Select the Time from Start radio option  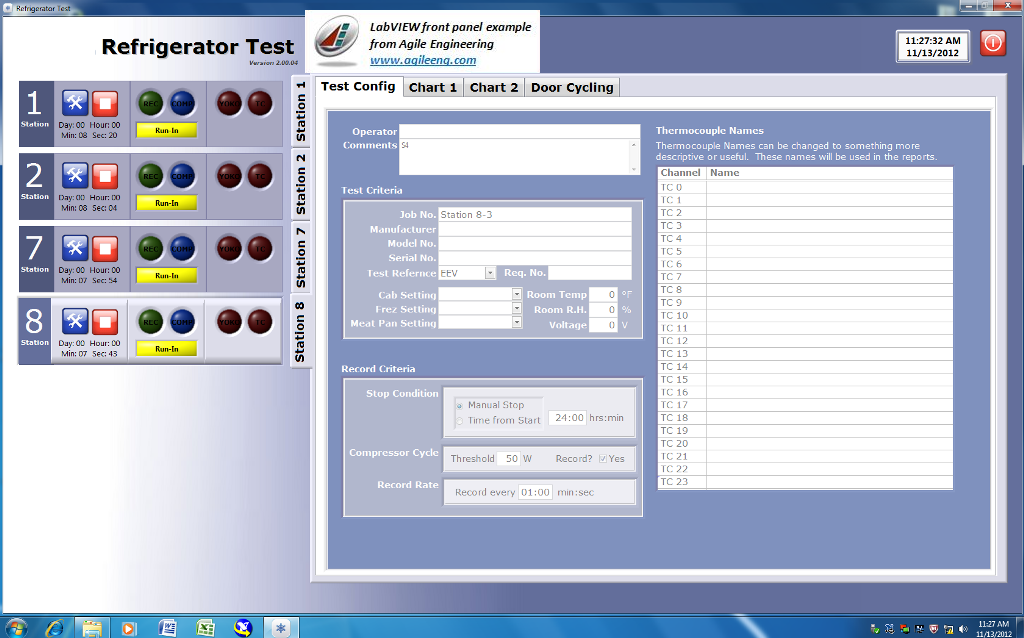click(460, 420)
